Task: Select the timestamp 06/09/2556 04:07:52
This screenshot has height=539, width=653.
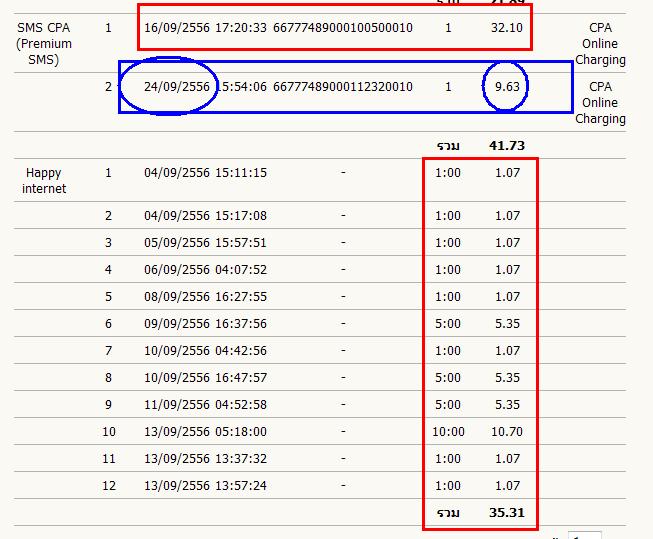Action: (x=205, y=270)
